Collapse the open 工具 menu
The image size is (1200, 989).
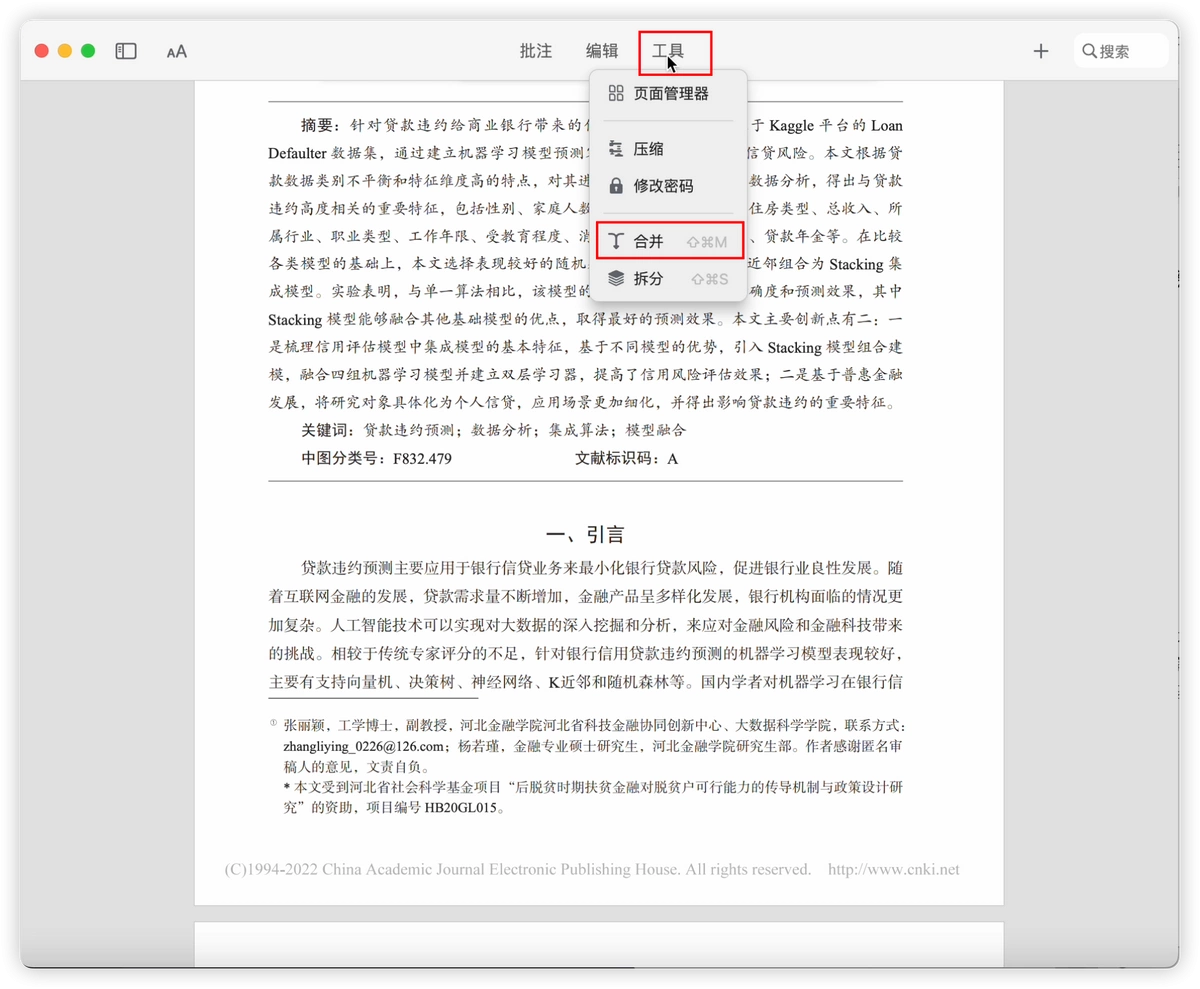[x=668, y=51]
